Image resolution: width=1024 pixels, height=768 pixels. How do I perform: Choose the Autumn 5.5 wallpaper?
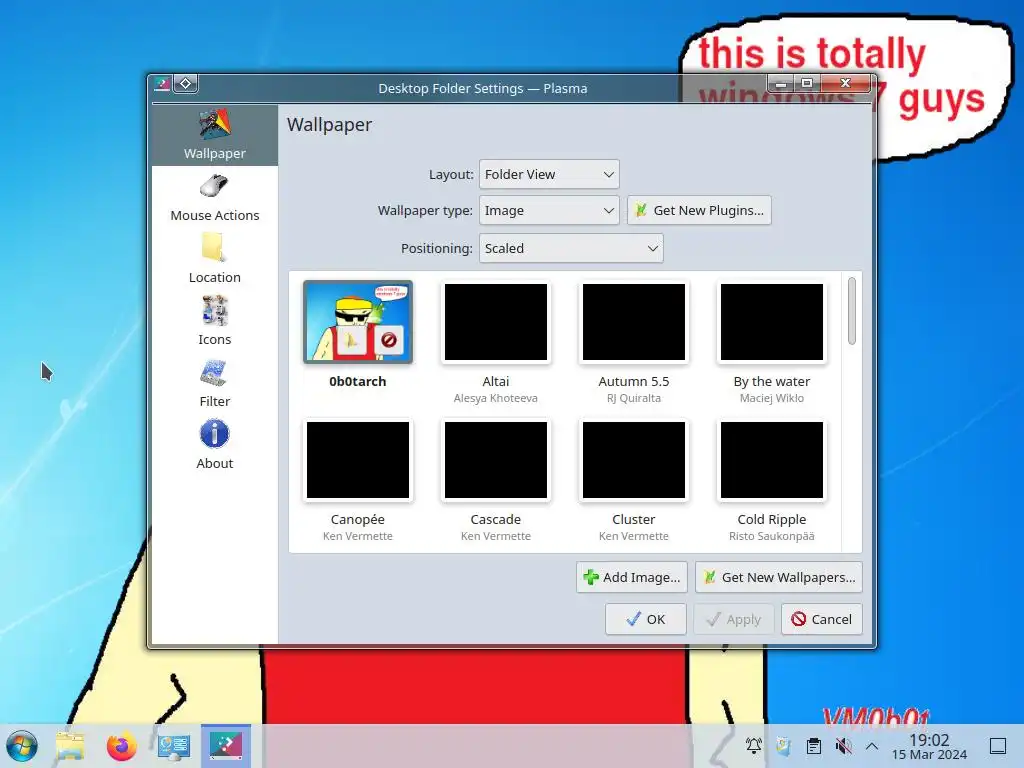click(x=633, y=322)
